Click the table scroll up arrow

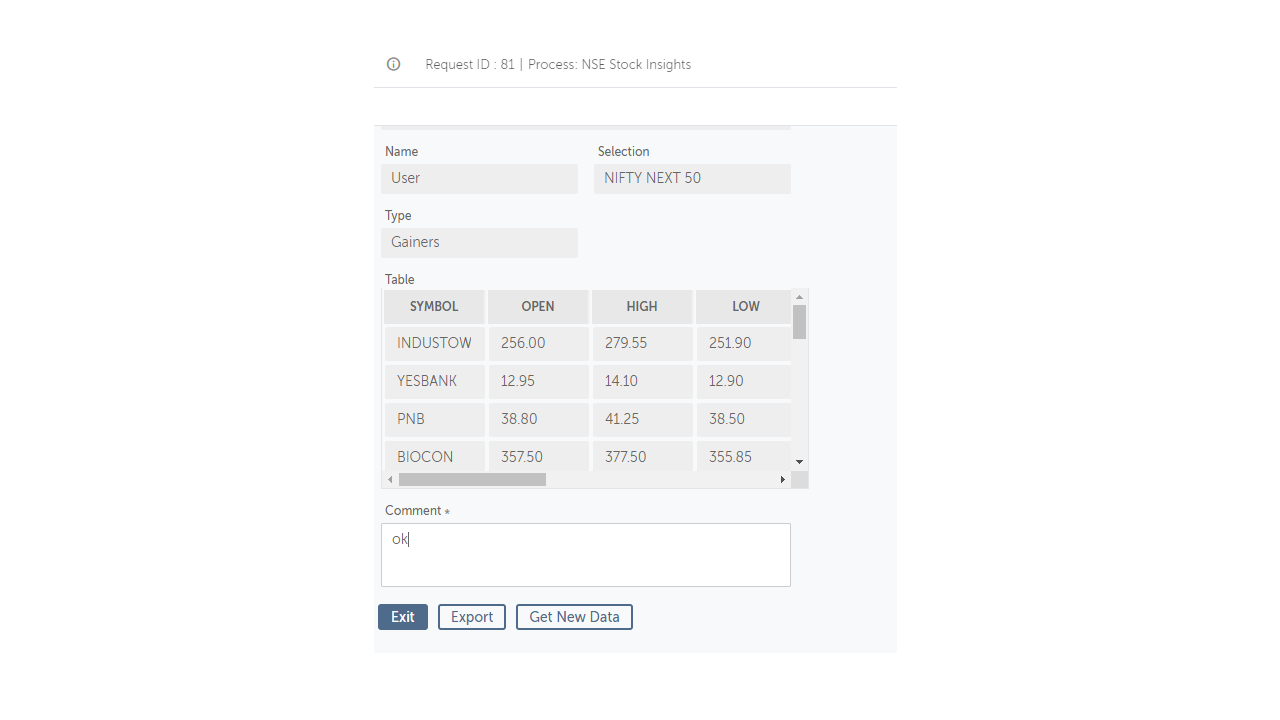click(x=799, y=297)
